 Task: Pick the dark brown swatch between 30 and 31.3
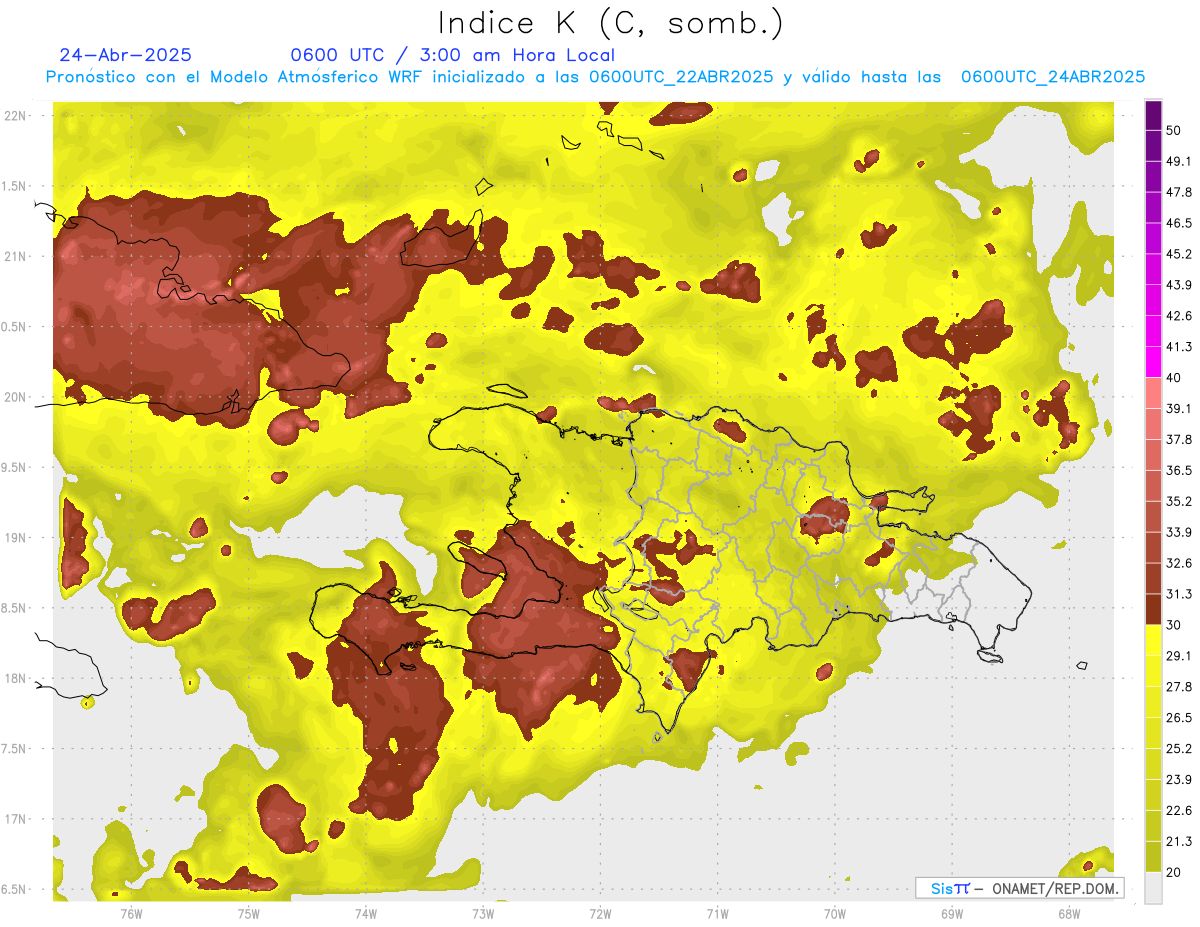coord(1154,609)
